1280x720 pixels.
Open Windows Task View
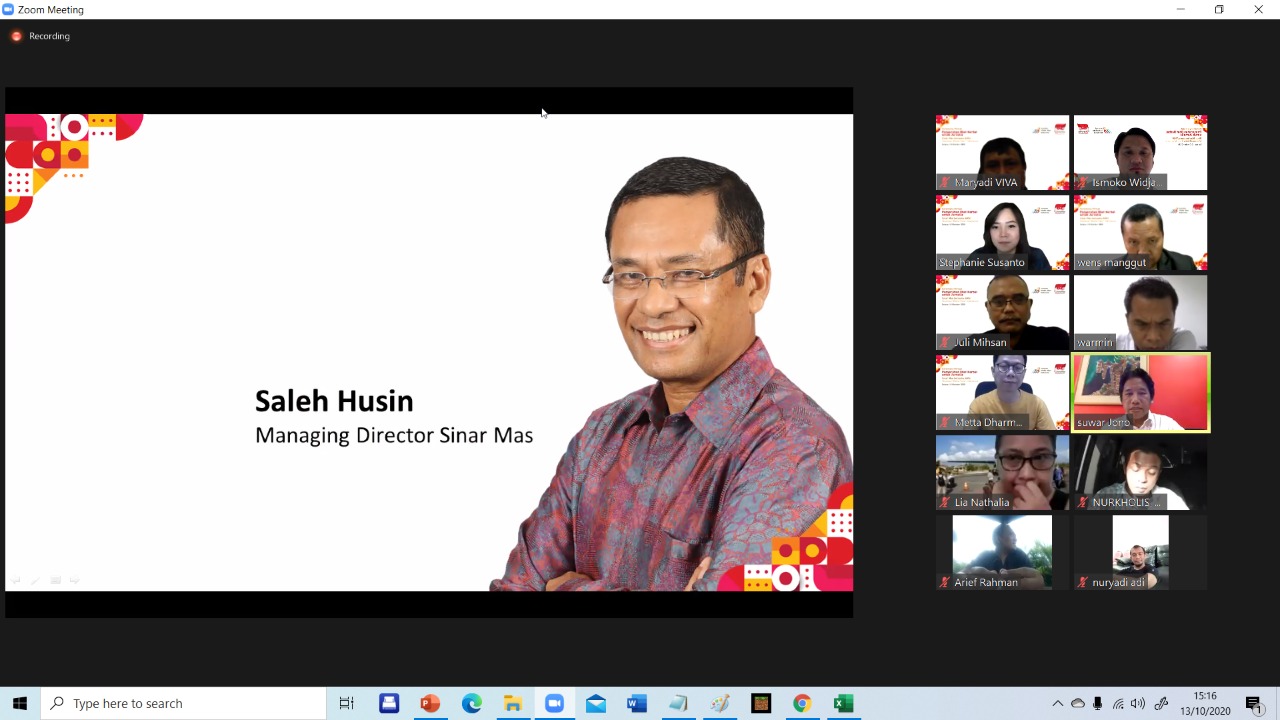pos(346,704)
